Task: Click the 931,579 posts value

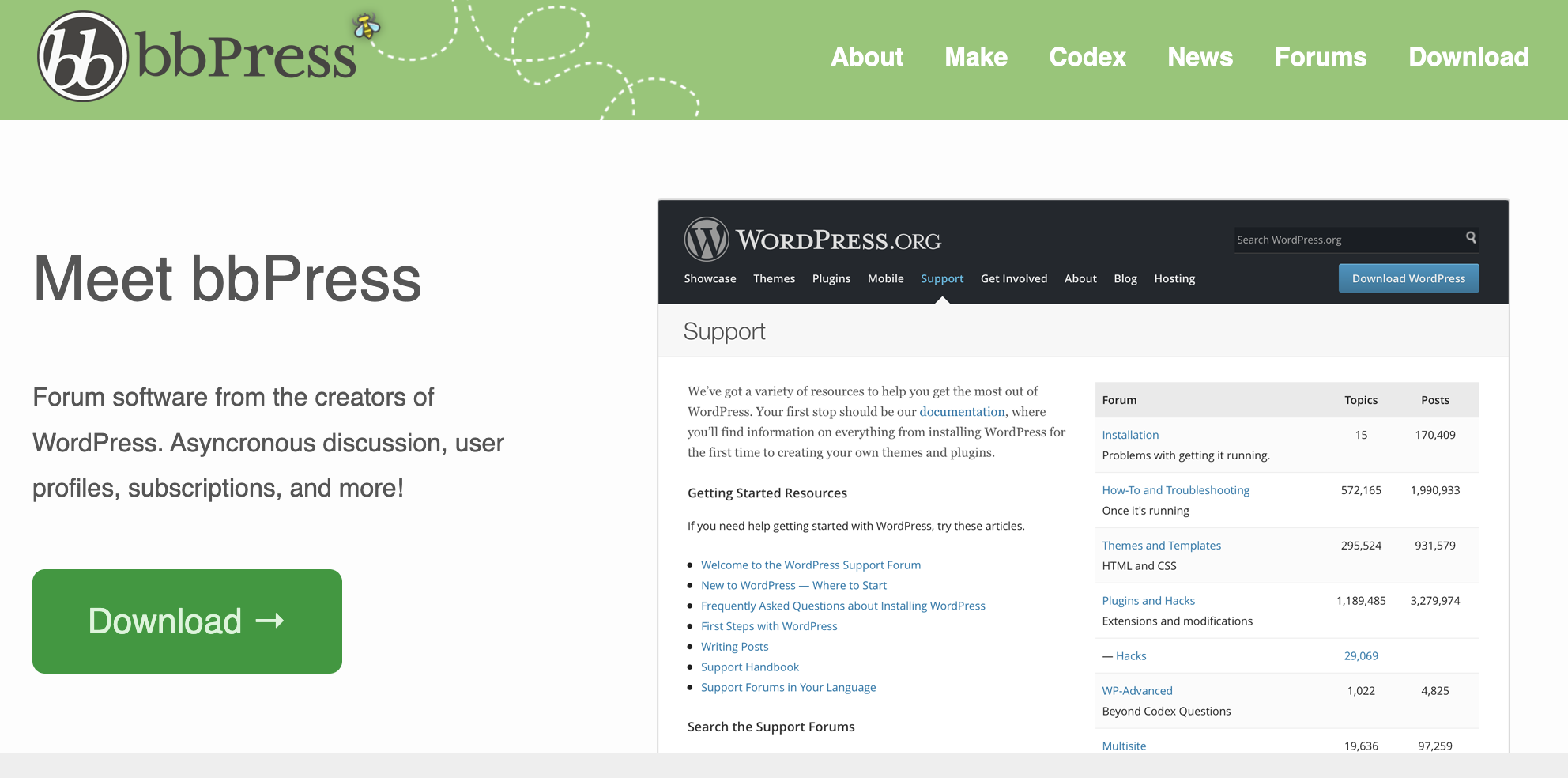Action: [1435, 546]
